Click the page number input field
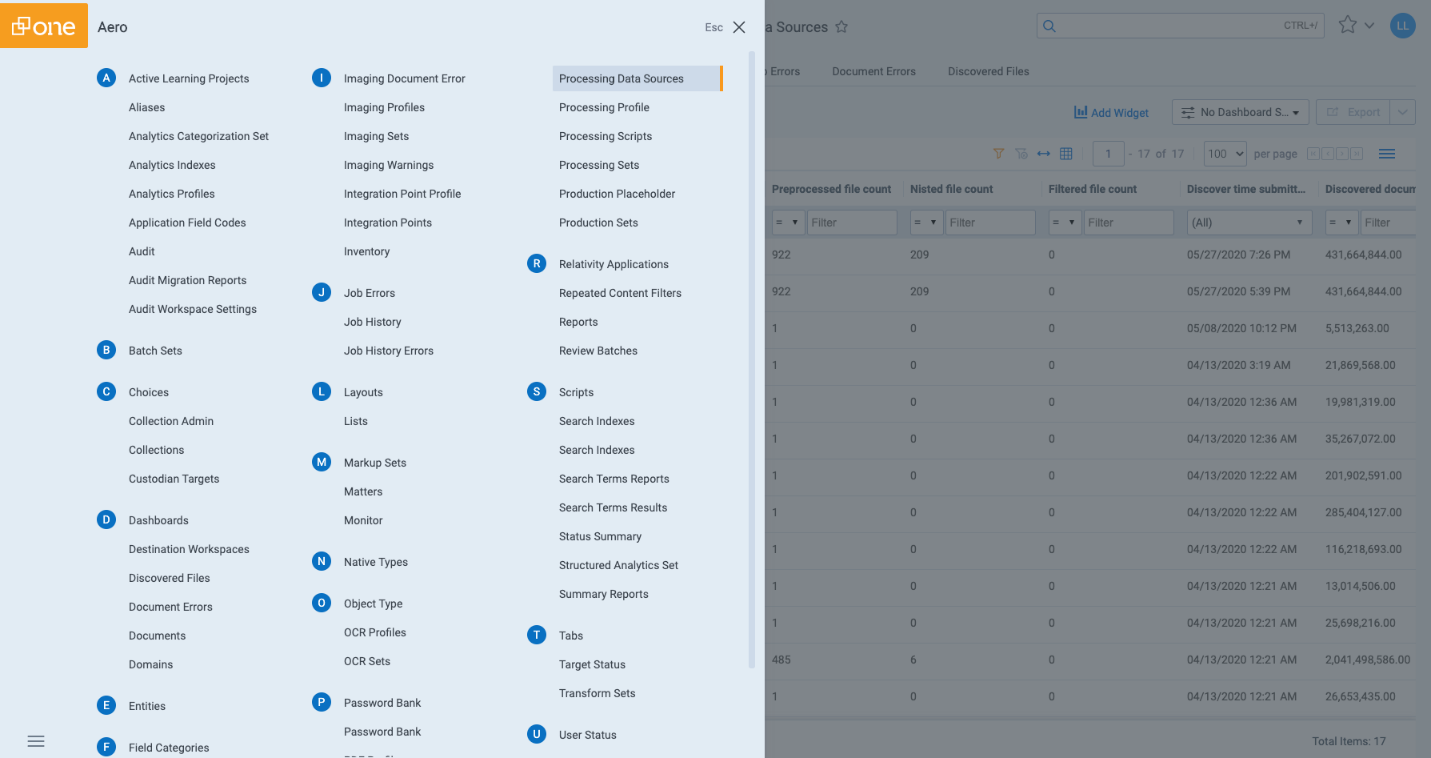This screenshot has width=1431, height=758. pyautogui.click(x=1107, y=153)
